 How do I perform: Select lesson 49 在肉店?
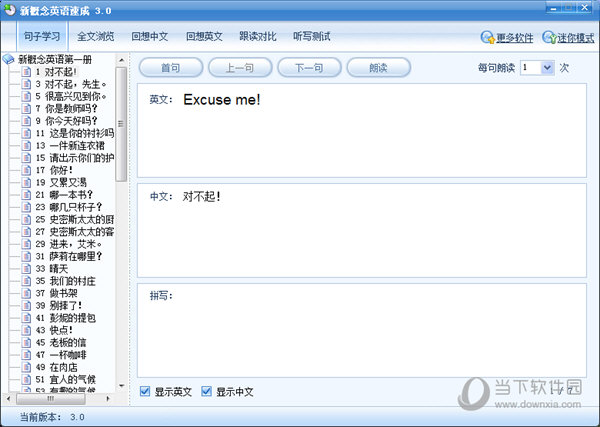click(x=56, y=367)
